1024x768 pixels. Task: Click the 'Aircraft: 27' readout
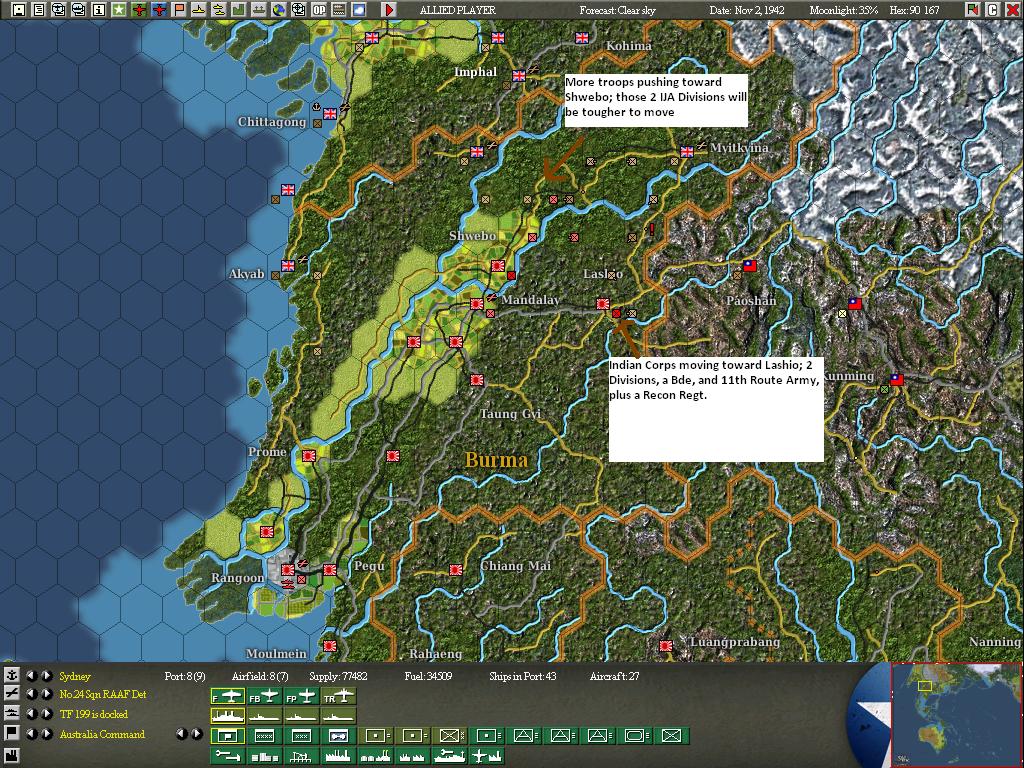coord(615,676)
